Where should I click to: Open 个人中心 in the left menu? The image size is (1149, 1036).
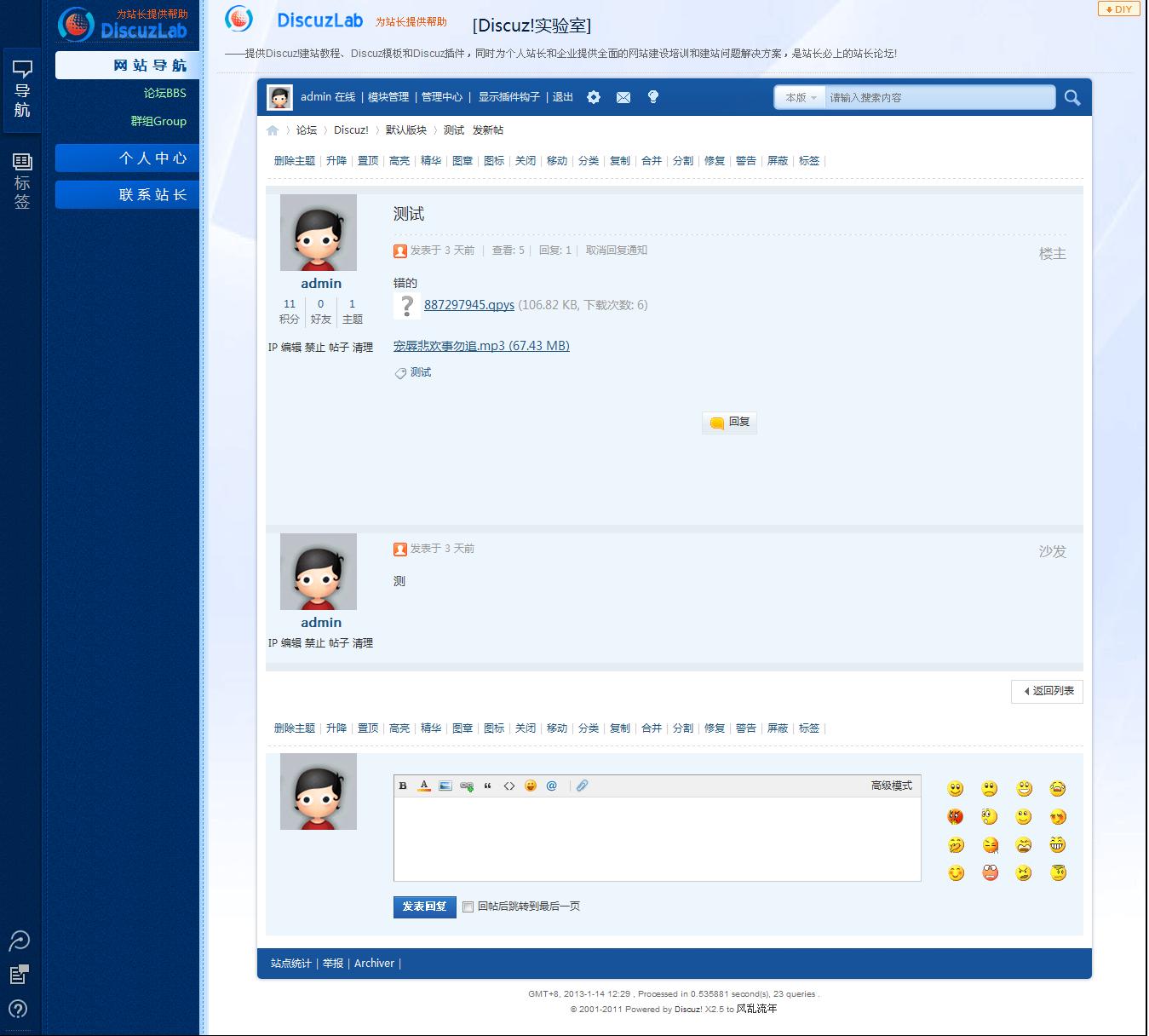point(128,158)
